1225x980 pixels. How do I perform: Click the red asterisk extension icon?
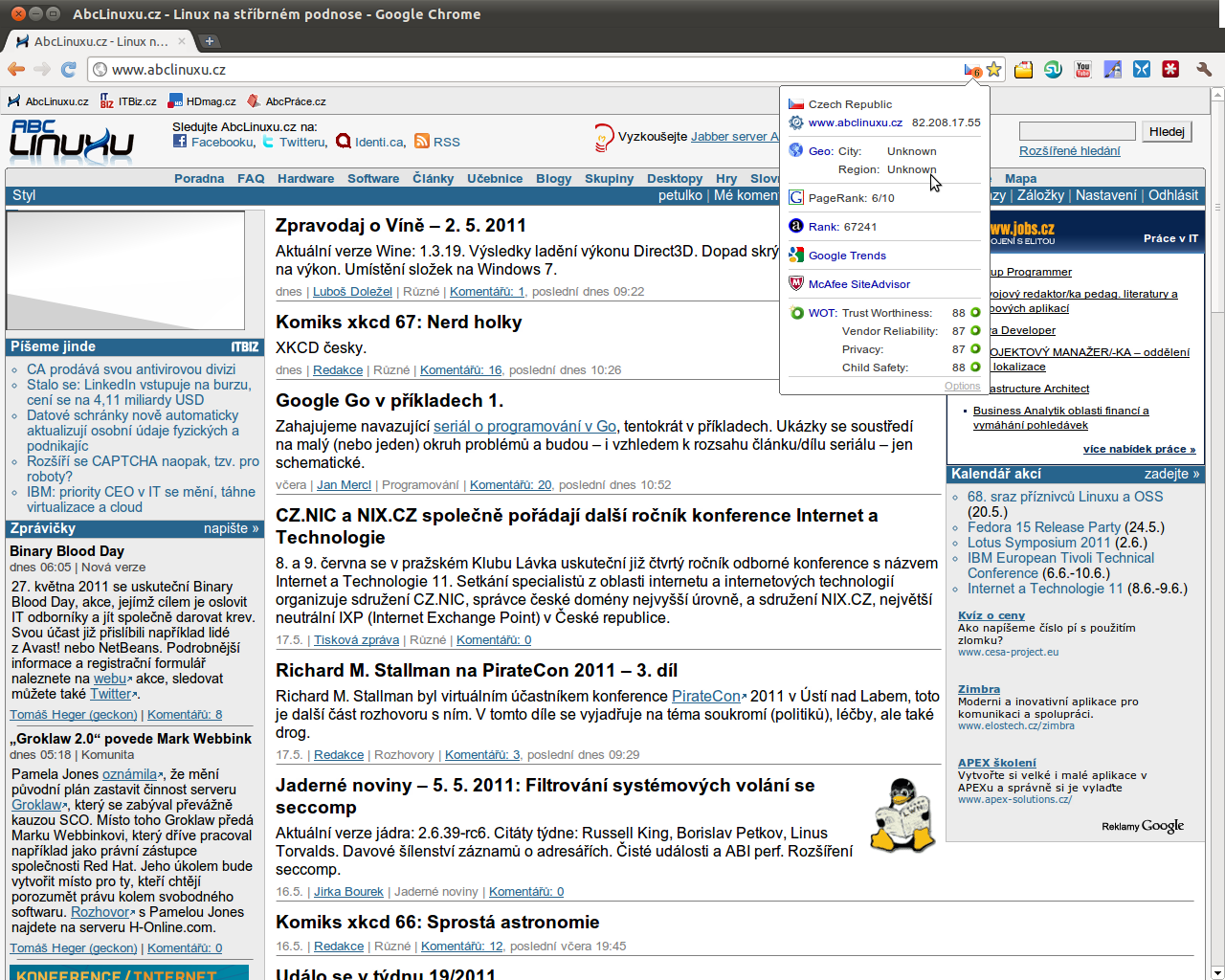(1170, 69)
